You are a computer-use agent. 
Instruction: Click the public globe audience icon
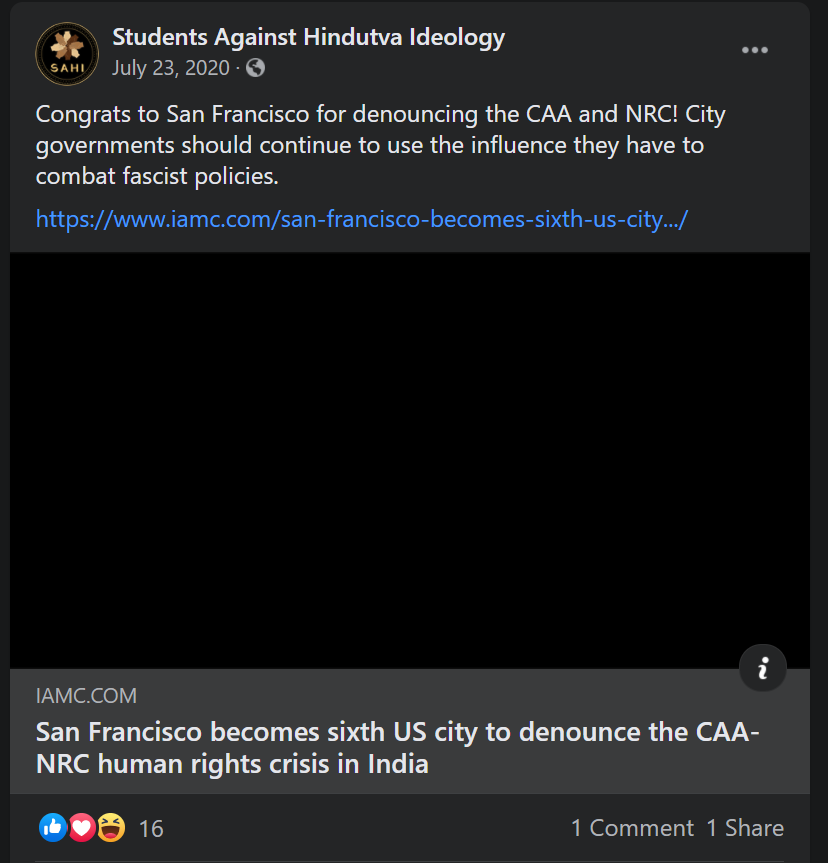[255, 68]
